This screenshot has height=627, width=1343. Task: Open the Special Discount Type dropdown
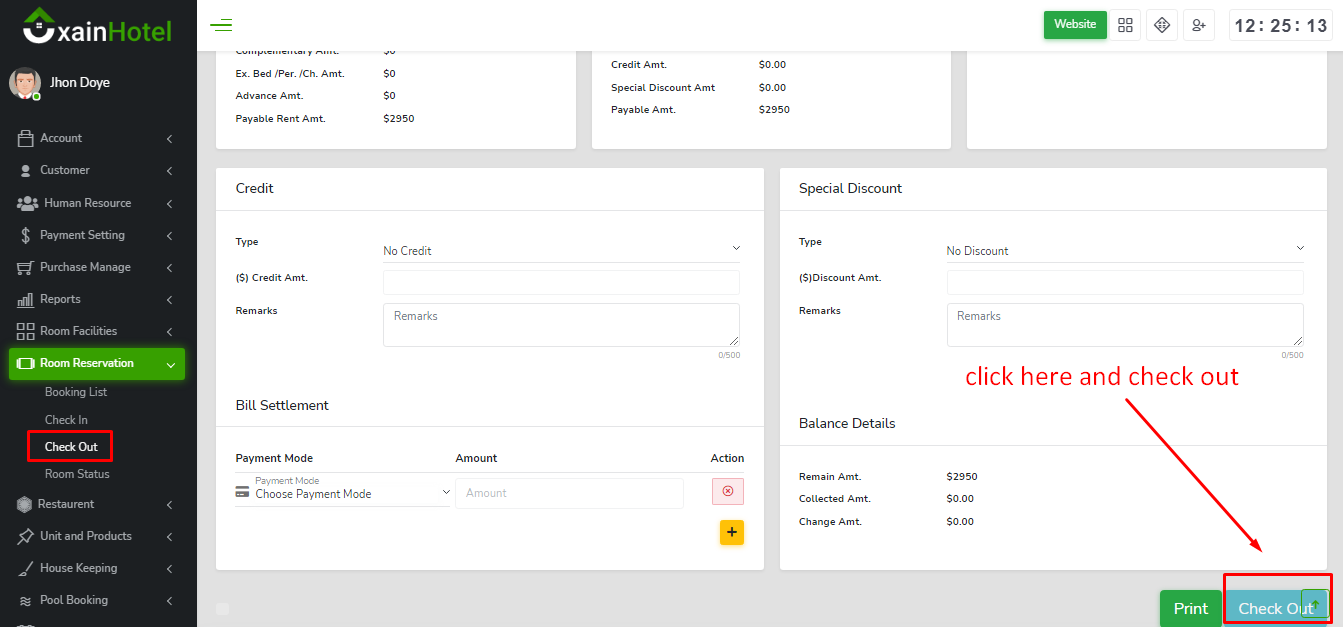(x=1125, y=250)
